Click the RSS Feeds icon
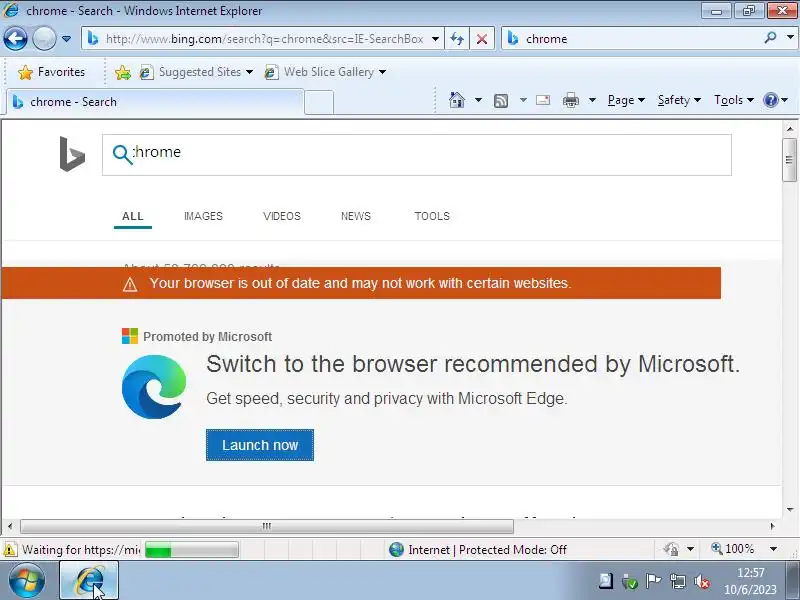Viewport: 800px width, 600px height. click(x=501, y=101)
